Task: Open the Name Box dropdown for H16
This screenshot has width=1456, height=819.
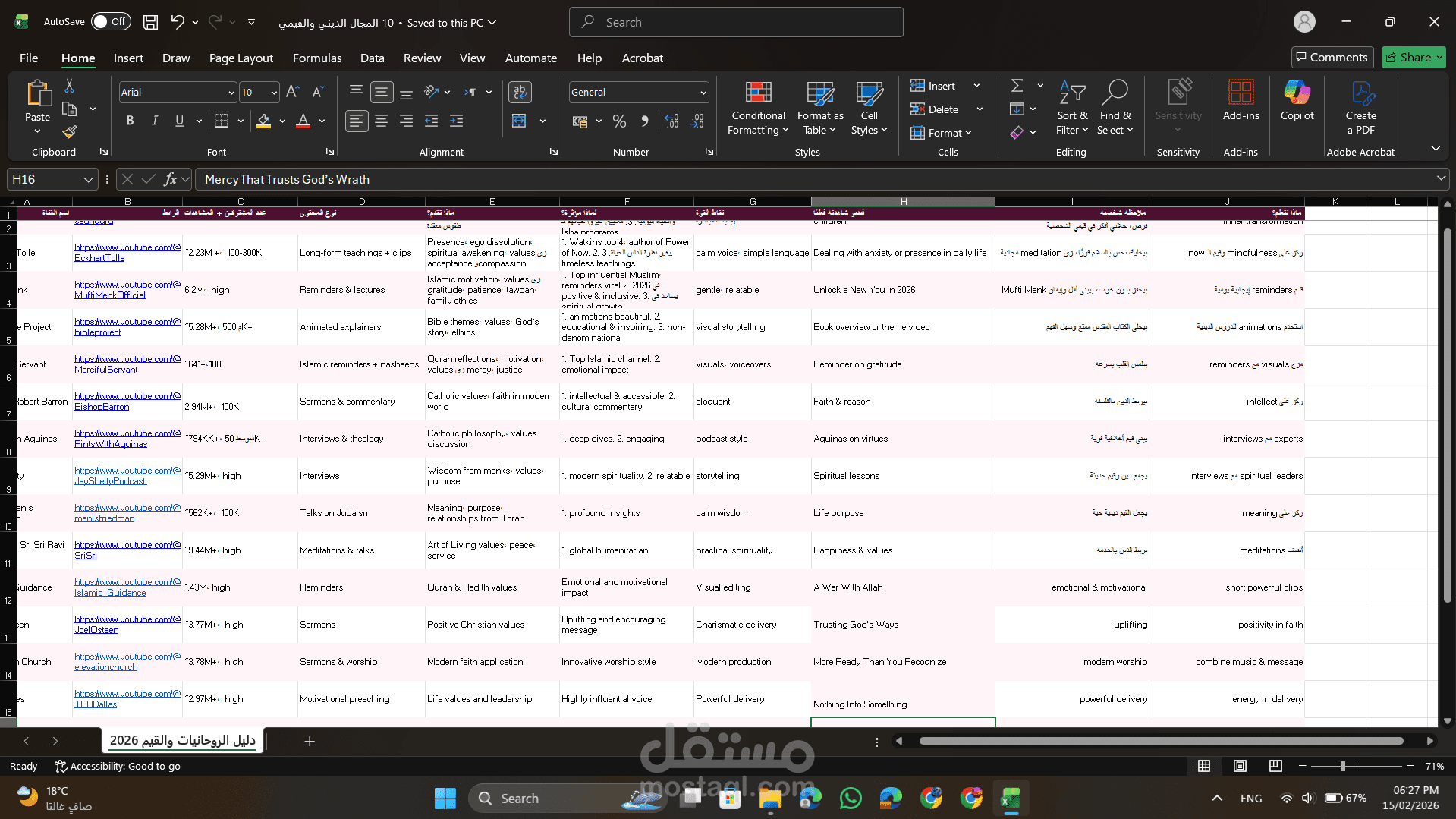Action: click(88, 179)
